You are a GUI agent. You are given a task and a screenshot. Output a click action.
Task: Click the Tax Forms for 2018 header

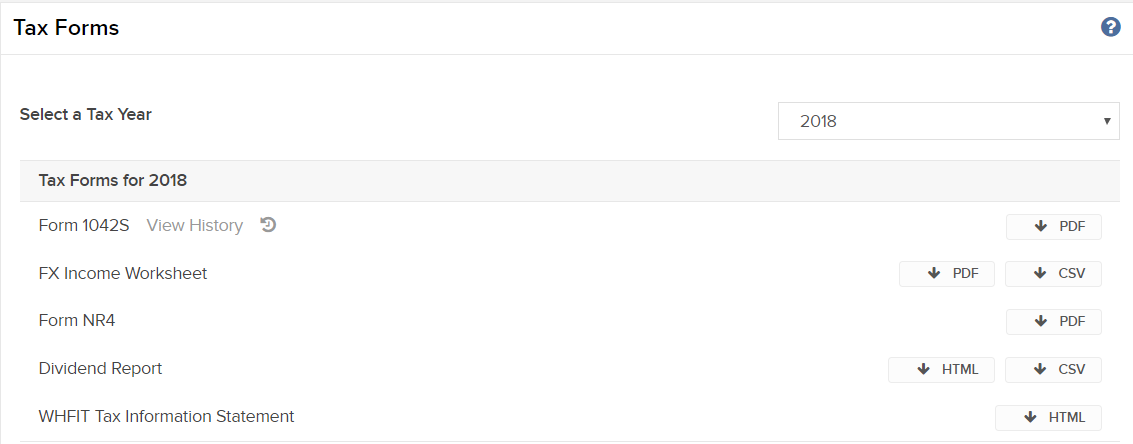click(x=113, y=180)
